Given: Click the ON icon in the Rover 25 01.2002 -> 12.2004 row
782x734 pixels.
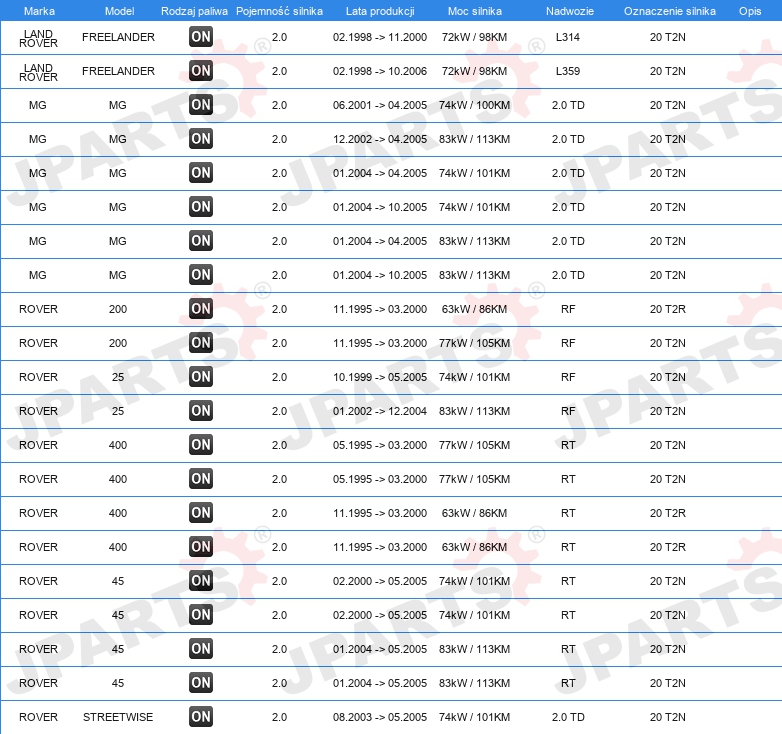Looking at the screenshot, I should (x=201, y=410).
